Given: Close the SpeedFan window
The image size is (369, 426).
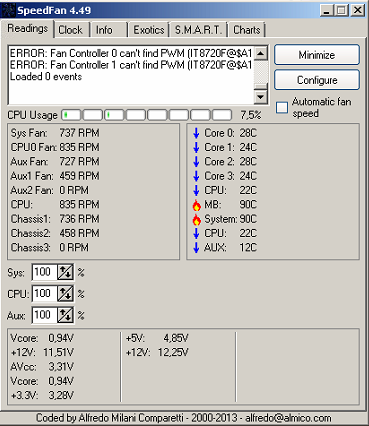Looking at the screenshot, I should tap(358, 10).
